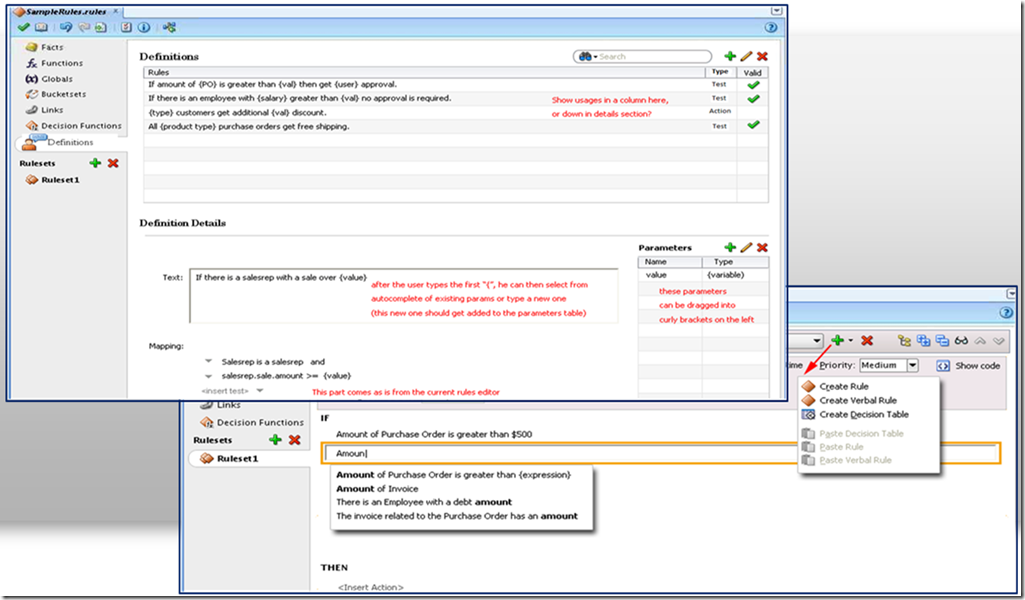
Task: Choose Create Decision Table menu entry
Action: (863, 414)
